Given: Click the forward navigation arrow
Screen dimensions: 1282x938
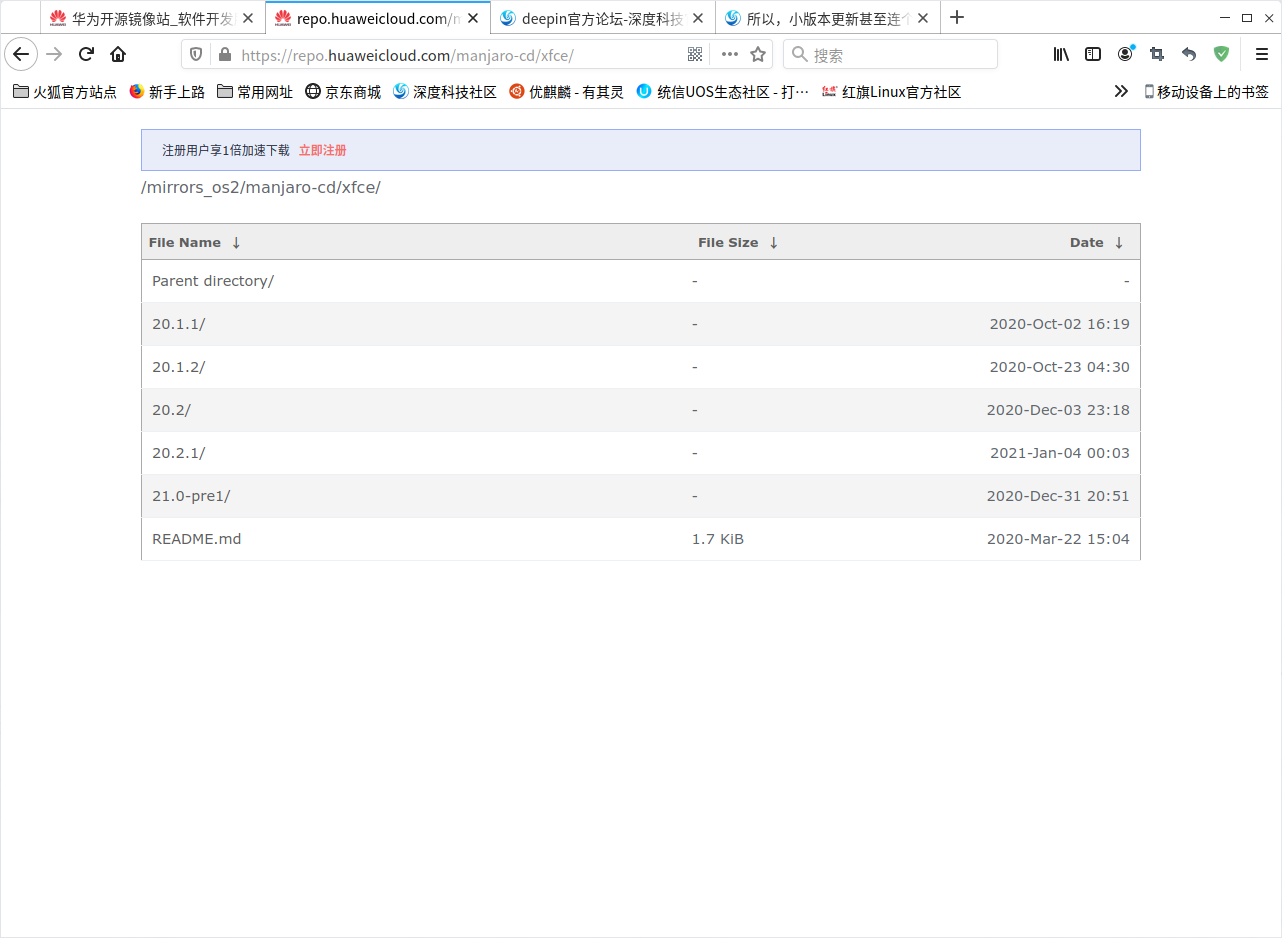Looking at the screenshot, I should (x=54, y=54).
